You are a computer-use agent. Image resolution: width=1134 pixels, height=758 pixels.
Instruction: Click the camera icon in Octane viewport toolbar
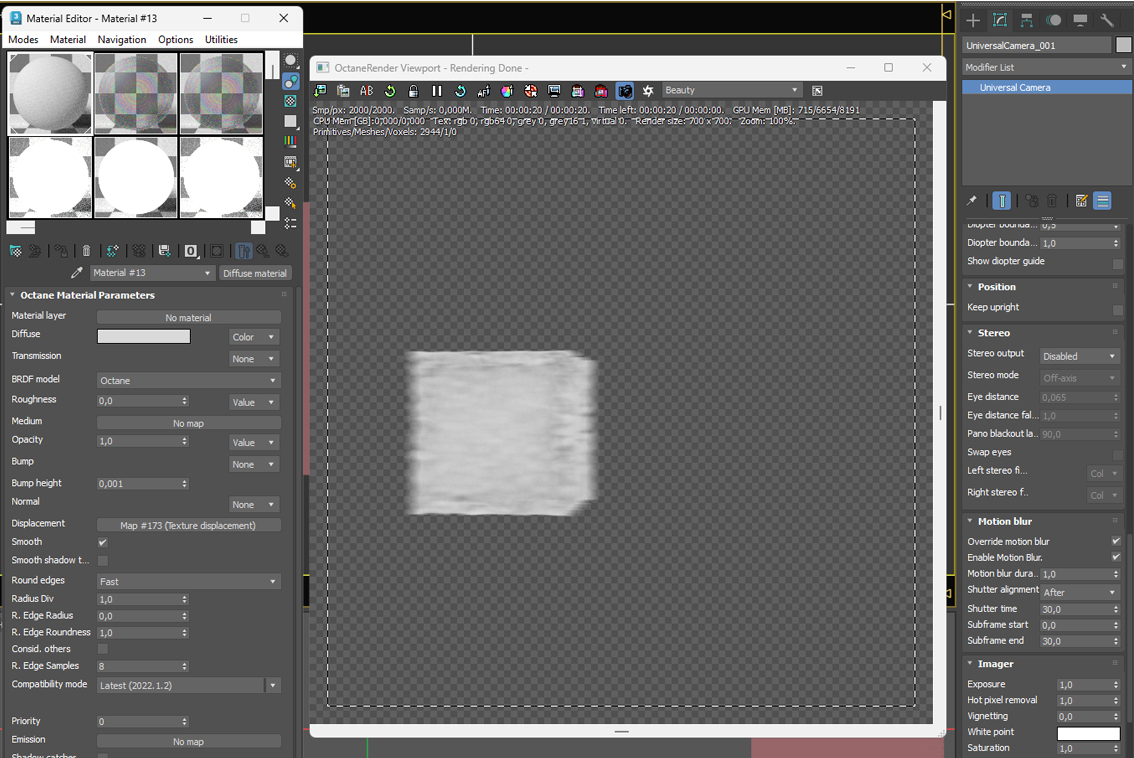[x=625, y=90]
